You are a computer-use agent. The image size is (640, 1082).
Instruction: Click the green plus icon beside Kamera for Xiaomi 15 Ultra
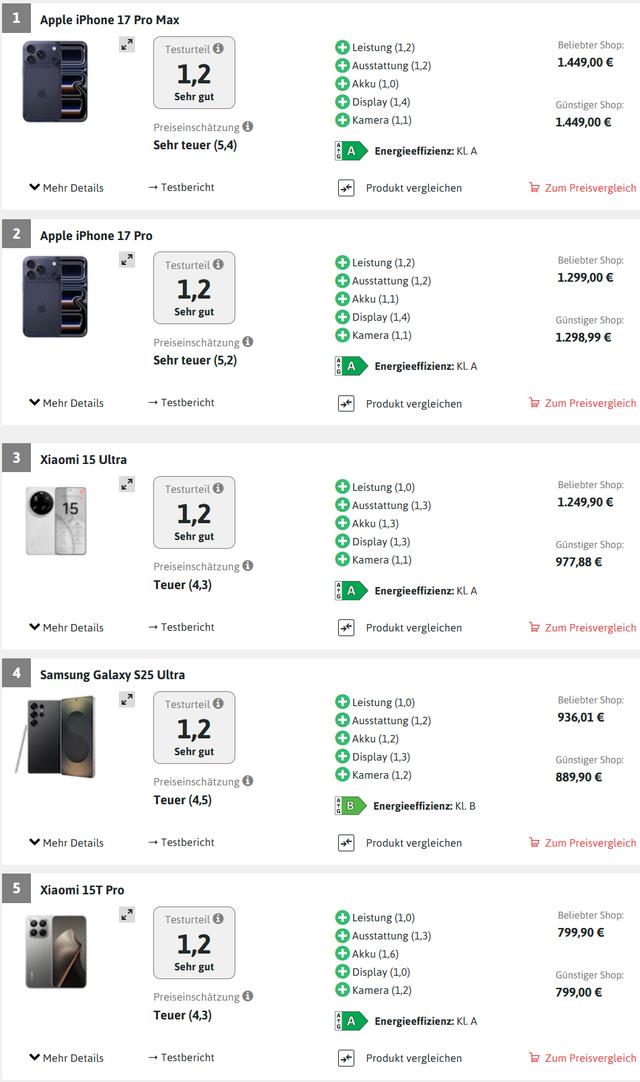(342, 560)
